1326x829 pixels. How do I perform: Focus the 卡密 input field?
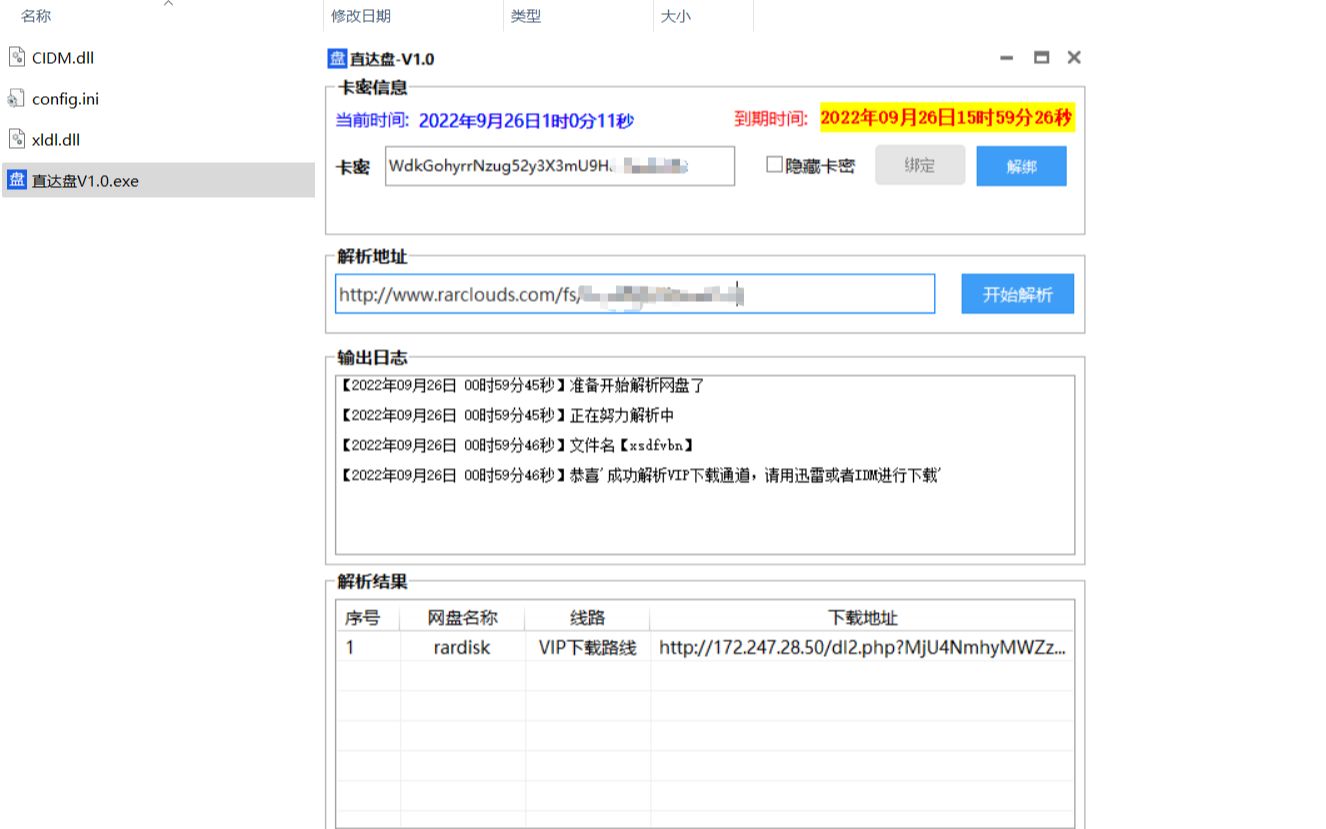pos(560,166)
